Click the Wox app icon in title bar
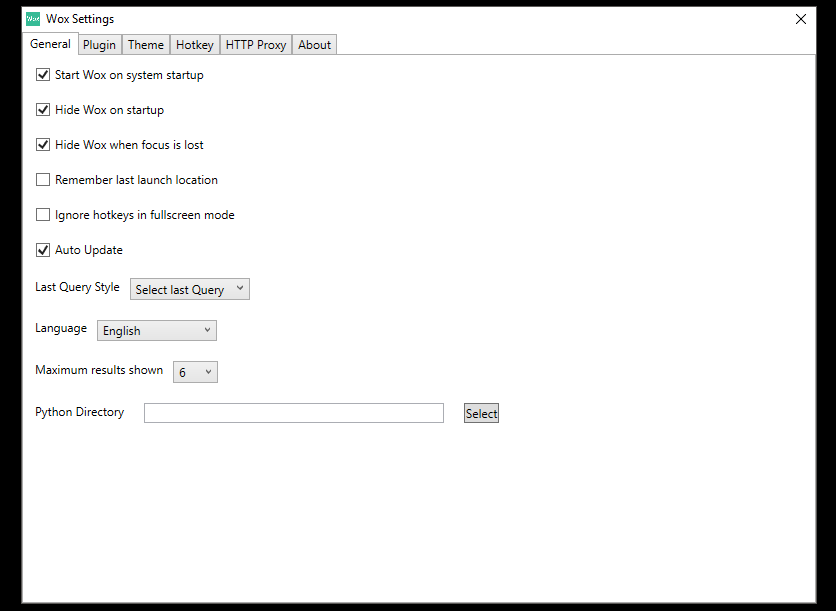The width and height of the screenshot is (836, 611). point(33,19)
